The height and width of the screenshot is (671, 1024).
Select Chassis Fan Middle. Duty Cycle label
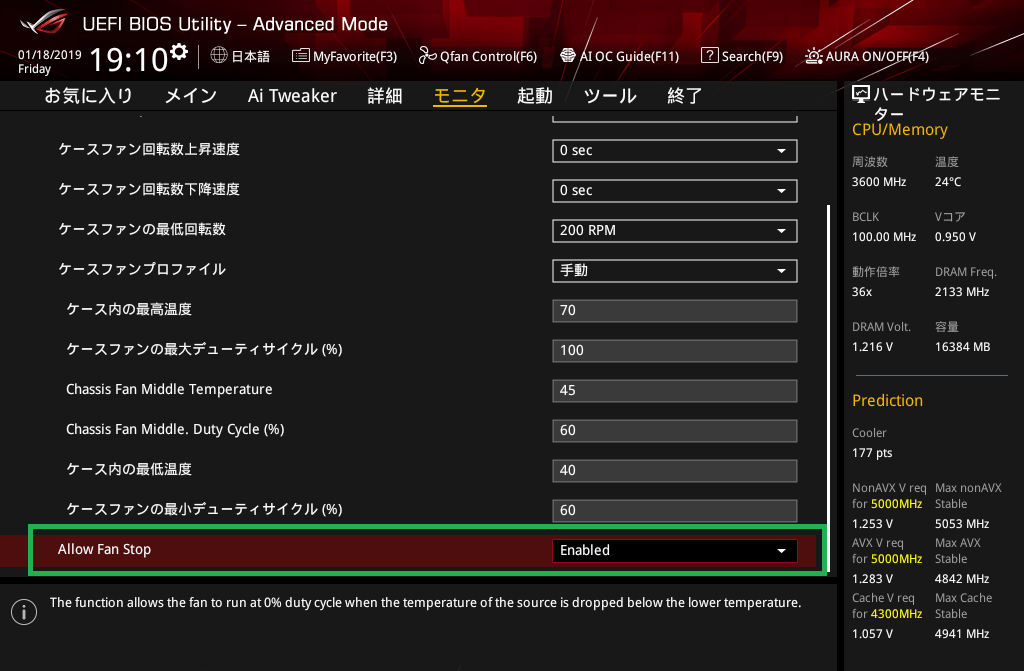pyautogui.click(x=175, y=429)
